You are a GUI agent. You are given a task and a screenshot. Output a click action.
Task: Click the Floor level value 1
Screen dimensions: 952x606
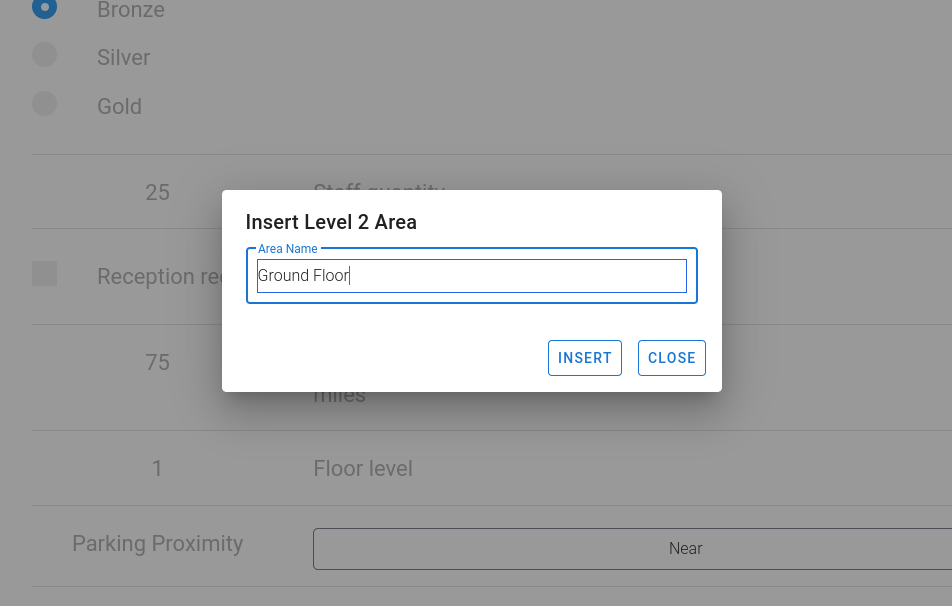tap(157, 469)
